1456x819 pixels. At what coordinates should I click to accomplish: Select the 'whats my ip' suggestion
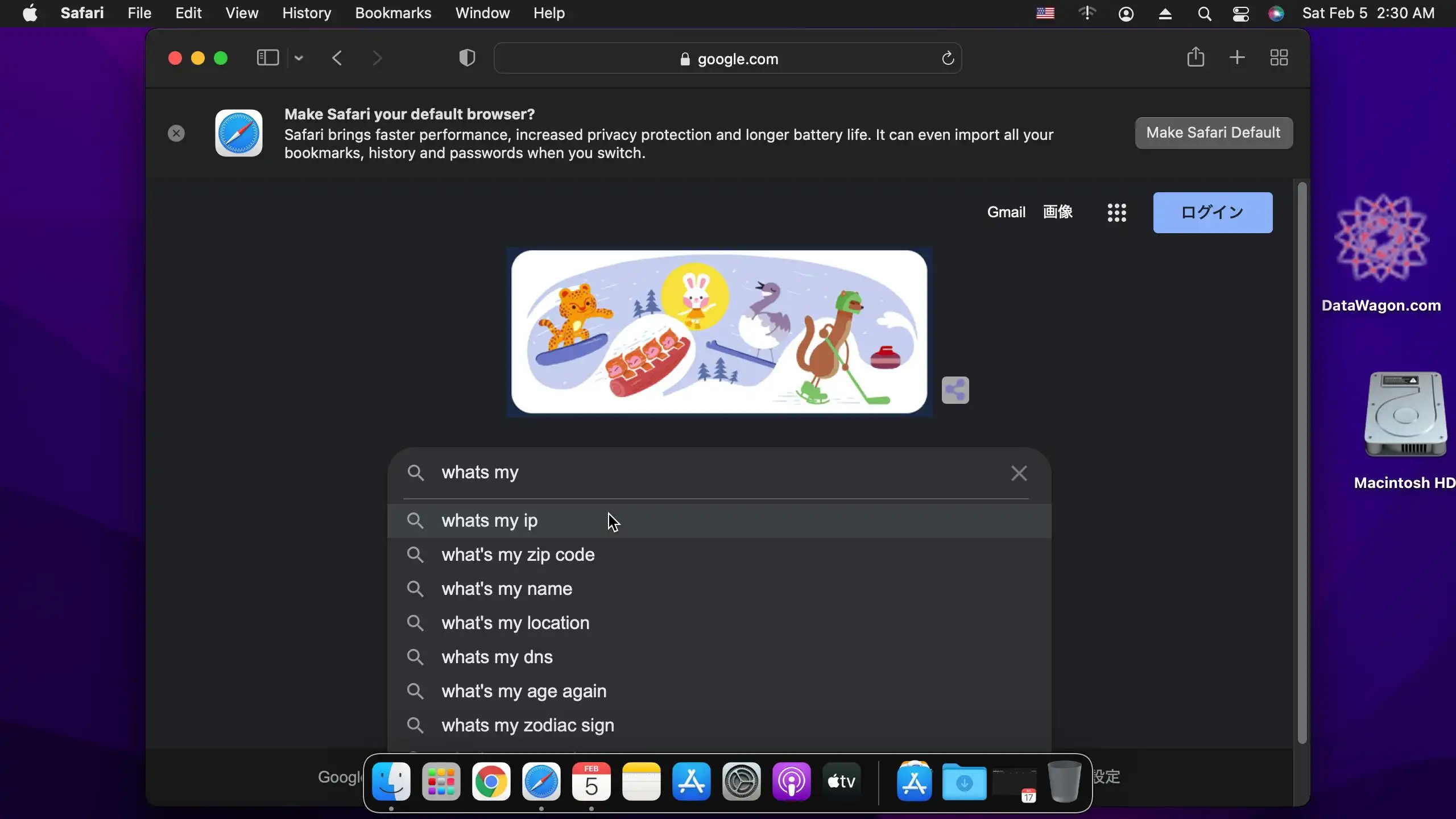[x=490, y=521]
